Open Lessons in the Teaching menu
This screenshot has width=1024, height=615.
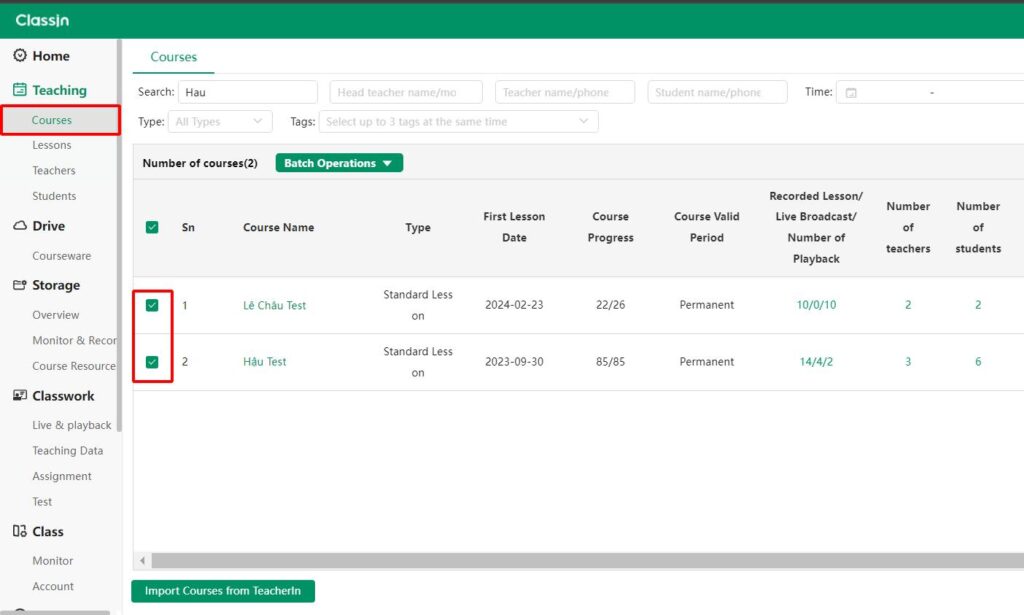click(52, 145)
